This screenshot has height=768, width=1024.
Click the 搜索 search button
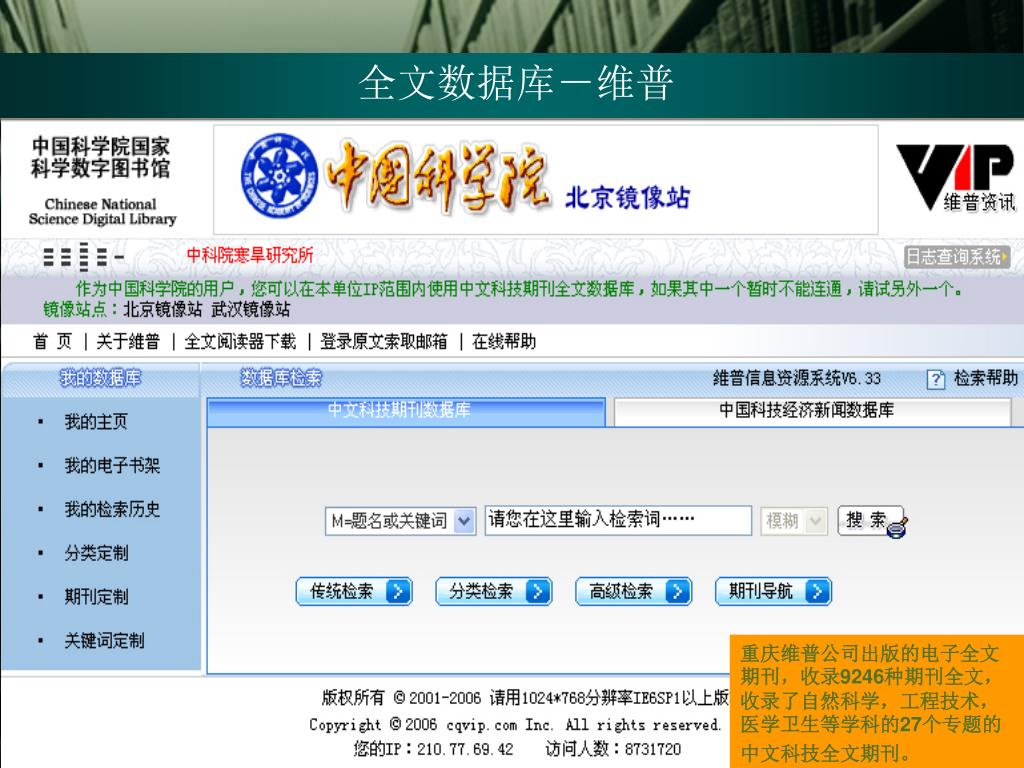tap(871, 520)
